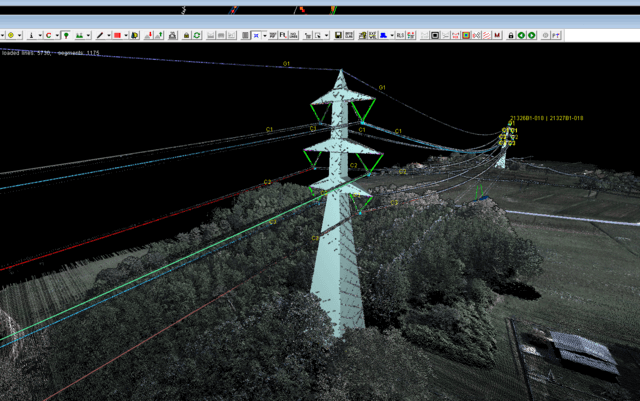Screen dimensions: 640x401
Task: Click the red C conductor icon
Action: coord(48,36)
